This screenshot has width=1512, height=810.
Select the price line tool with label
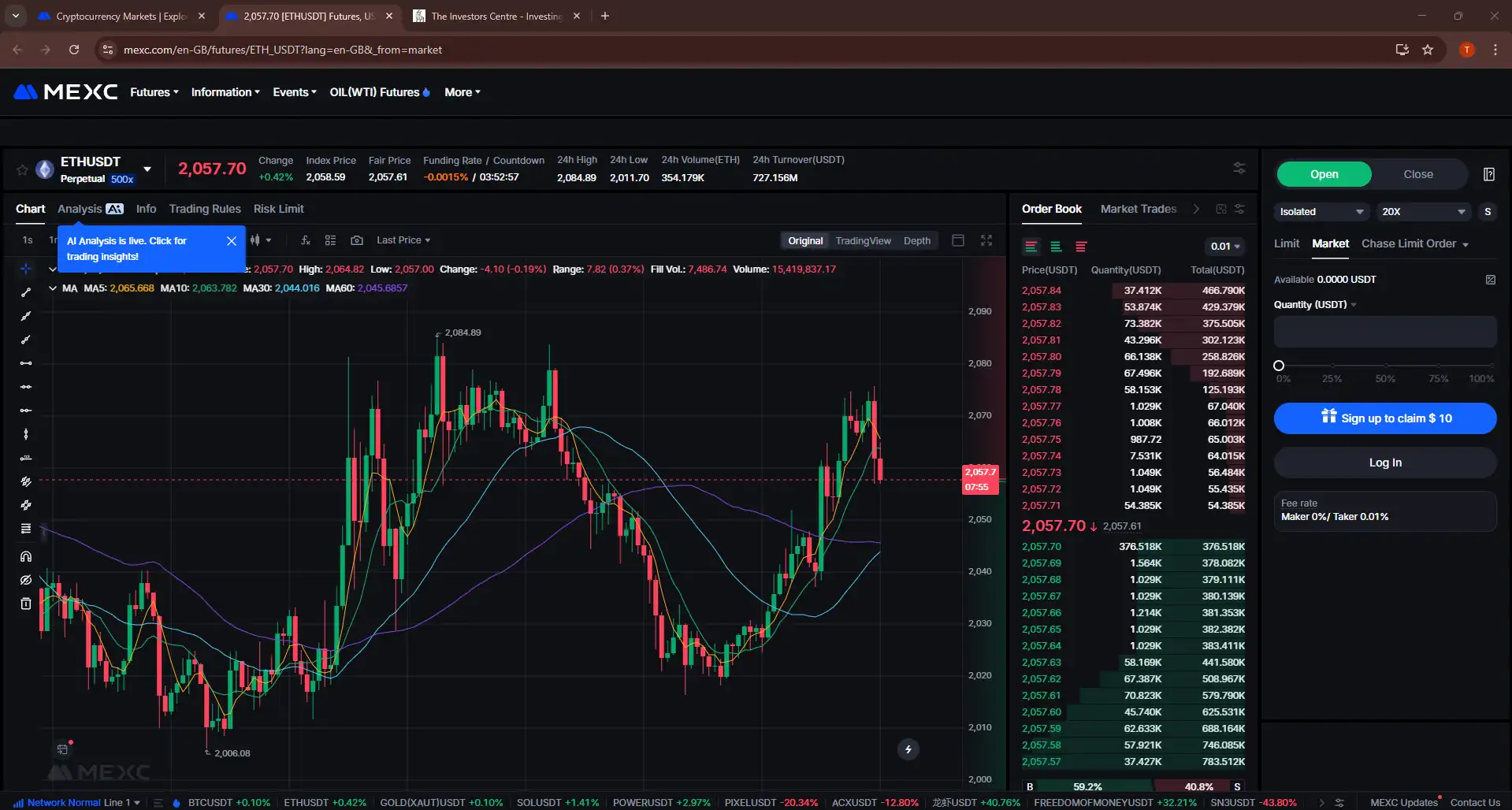26,458
